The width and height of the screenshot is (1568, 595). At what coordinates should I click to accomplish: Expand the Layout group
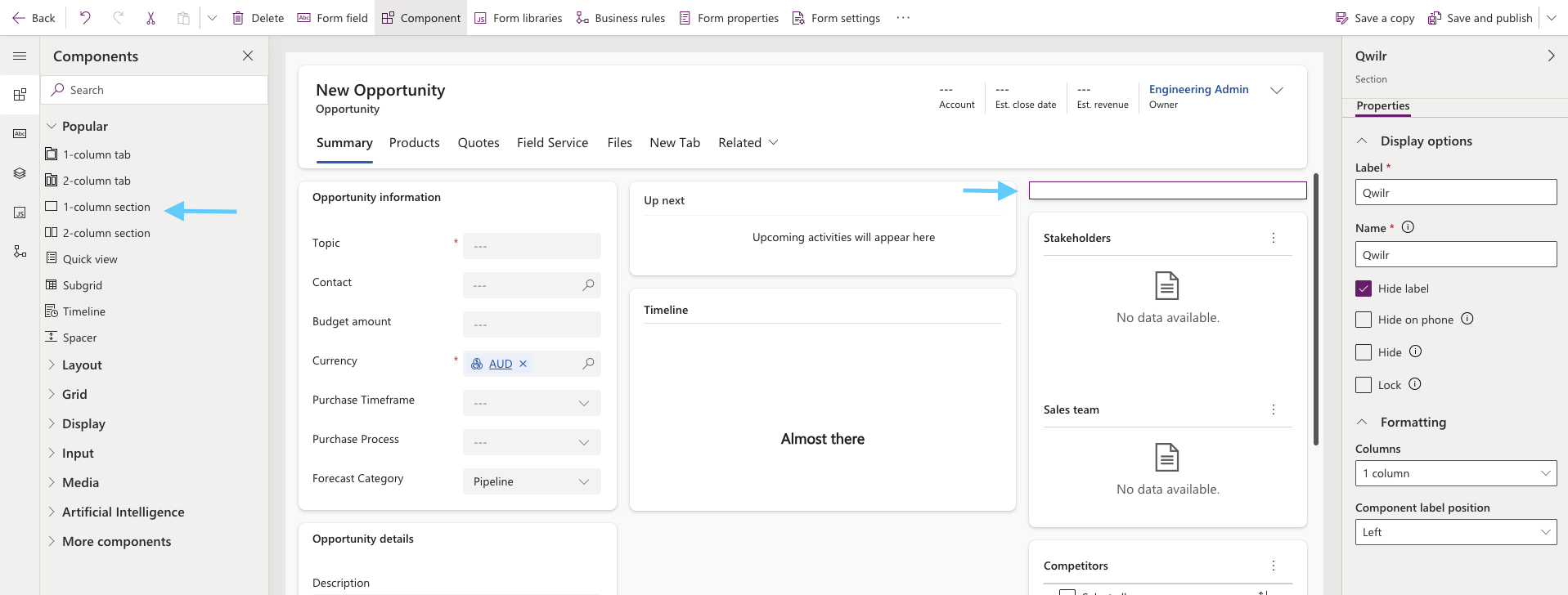(74, 365)
